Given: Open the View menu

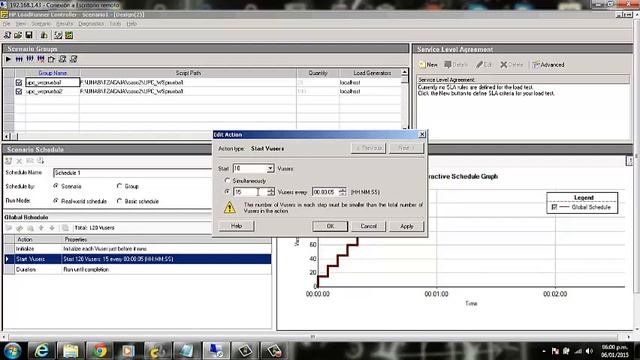Looking at the screenshot, I should pos(20,24).
